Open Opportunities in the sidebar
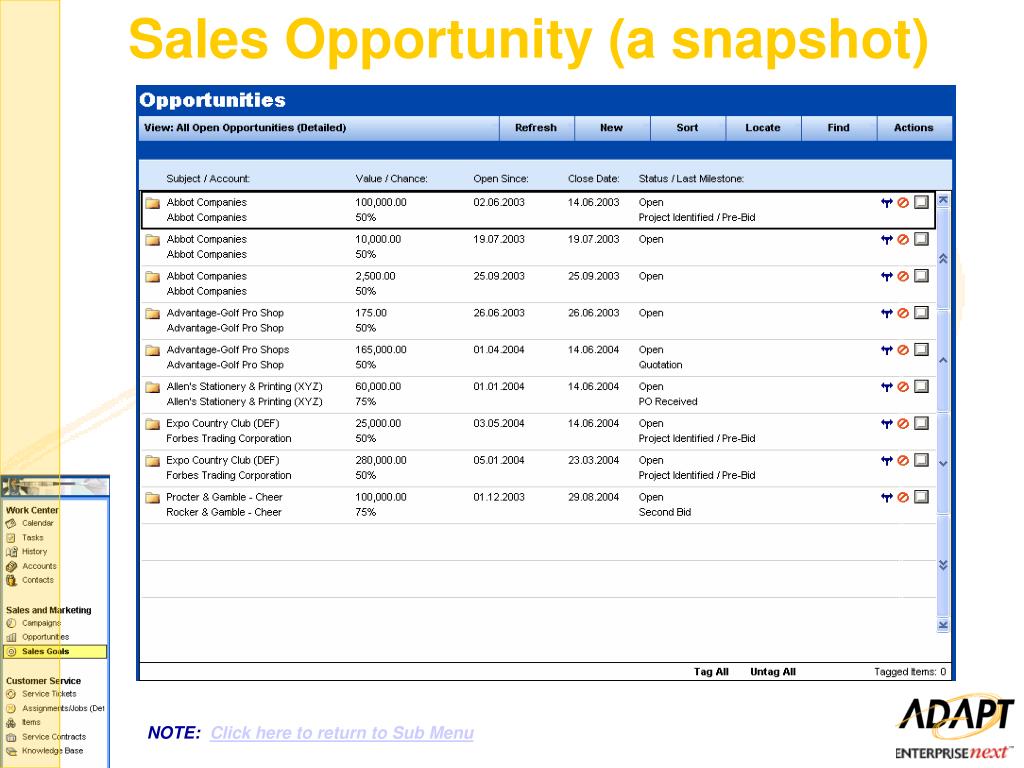 pos(45,637)
